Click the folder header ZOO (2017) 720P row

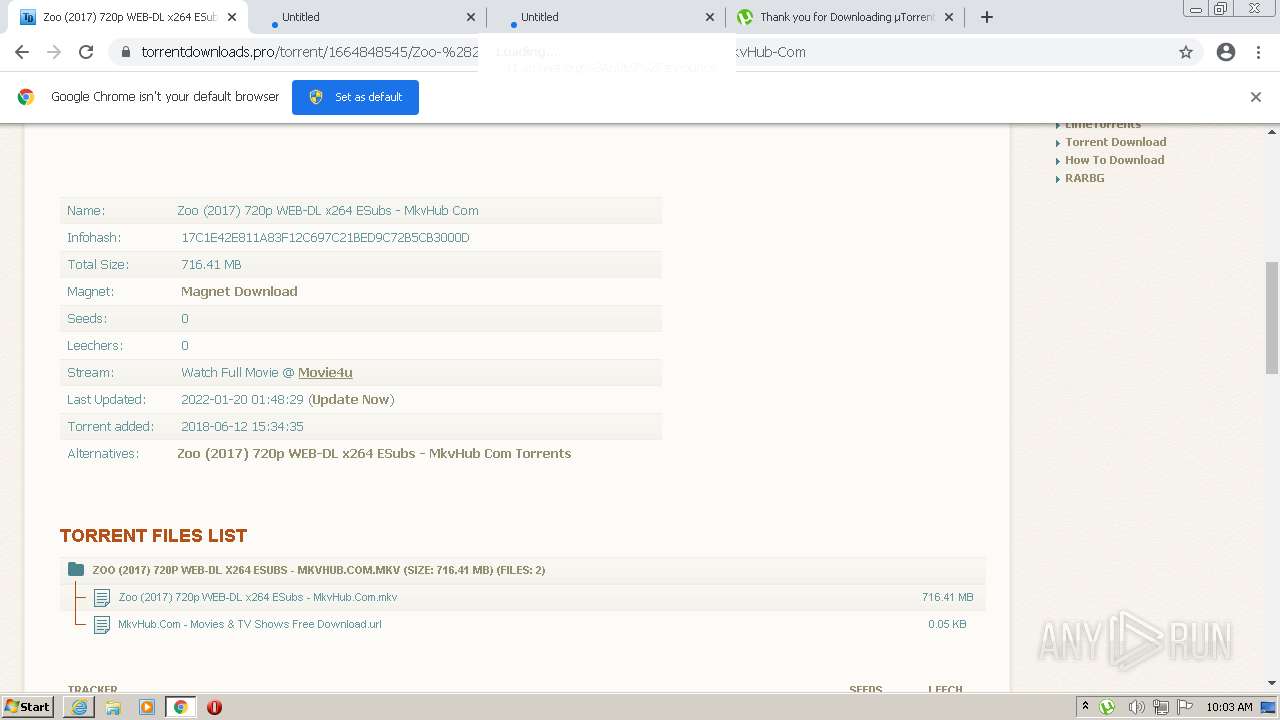click(523, 570)
